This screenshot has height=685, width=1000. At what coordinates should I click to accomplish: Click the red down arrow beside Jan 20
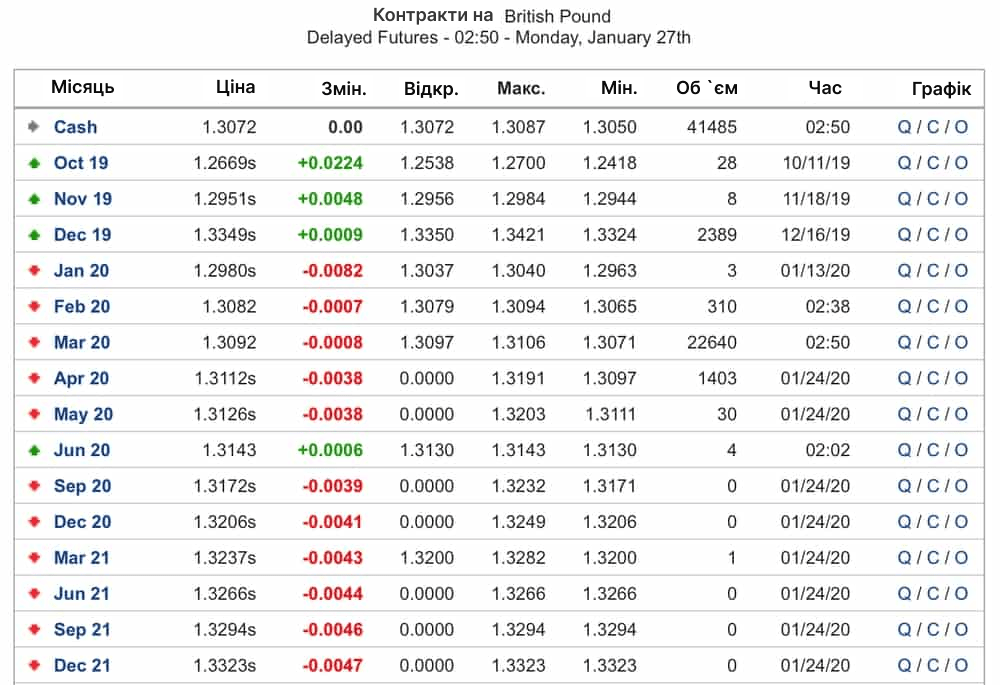[x=34, y=270]
